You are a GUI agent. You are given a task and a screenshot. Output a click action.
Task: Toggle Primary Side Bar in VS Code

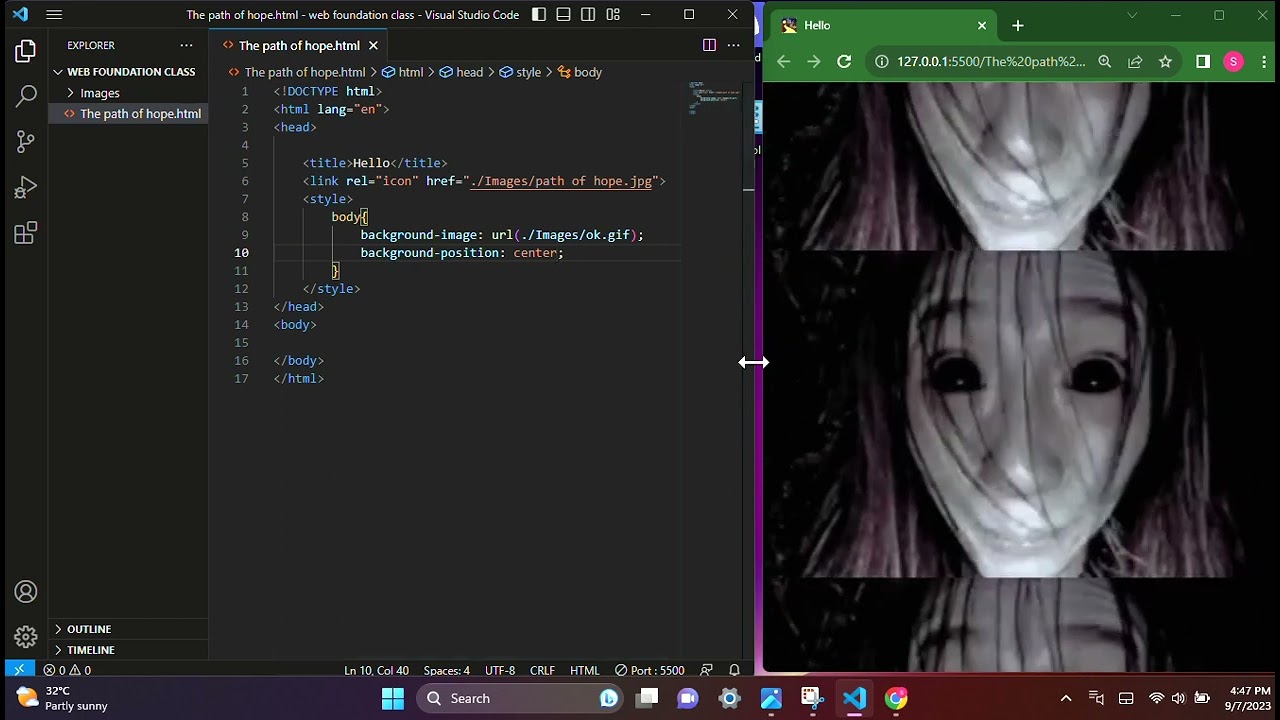(539, 15)
